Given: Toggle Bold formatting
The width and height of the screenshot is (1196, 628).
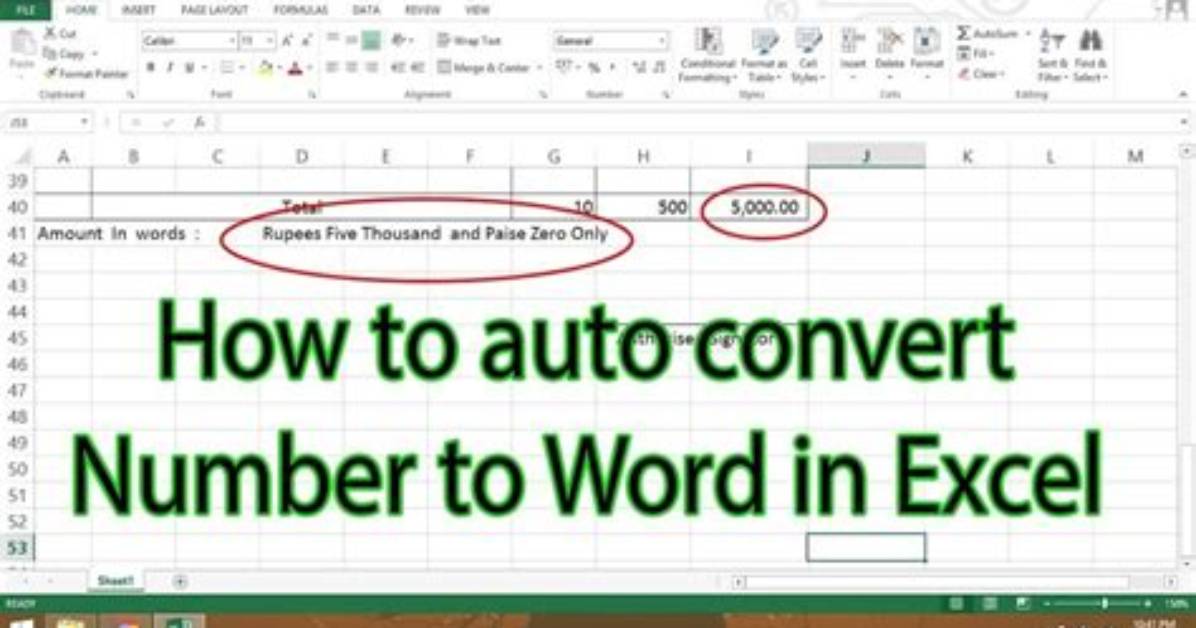Looking at the screenshot, I should tap(150, 68).
